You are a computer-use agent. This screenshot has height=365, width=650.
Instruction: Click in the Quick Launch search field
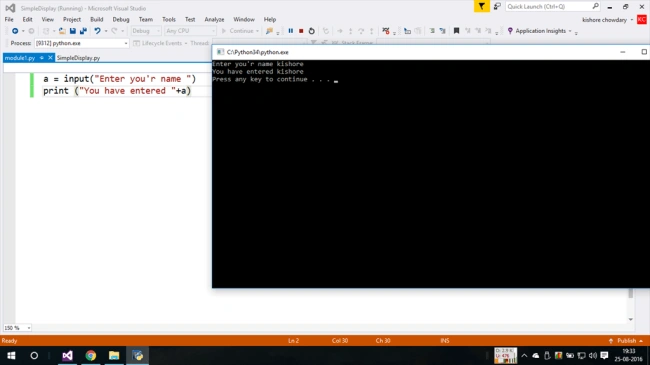coord(548,6)
